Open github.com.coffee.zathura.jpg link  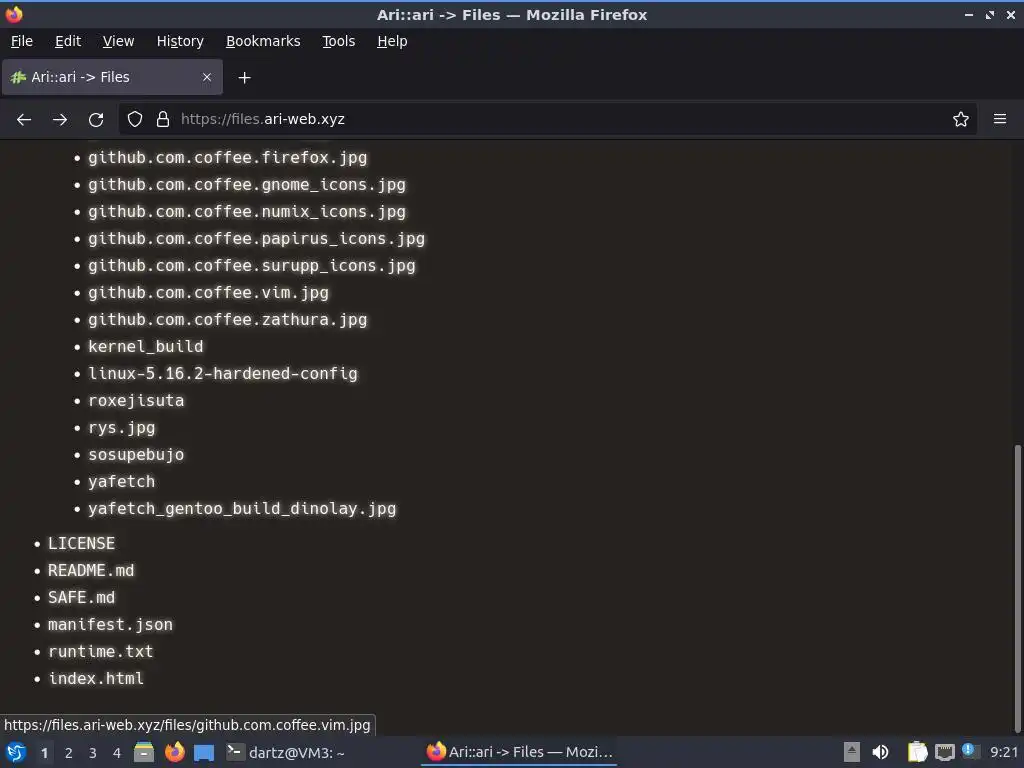coord(228,320)
